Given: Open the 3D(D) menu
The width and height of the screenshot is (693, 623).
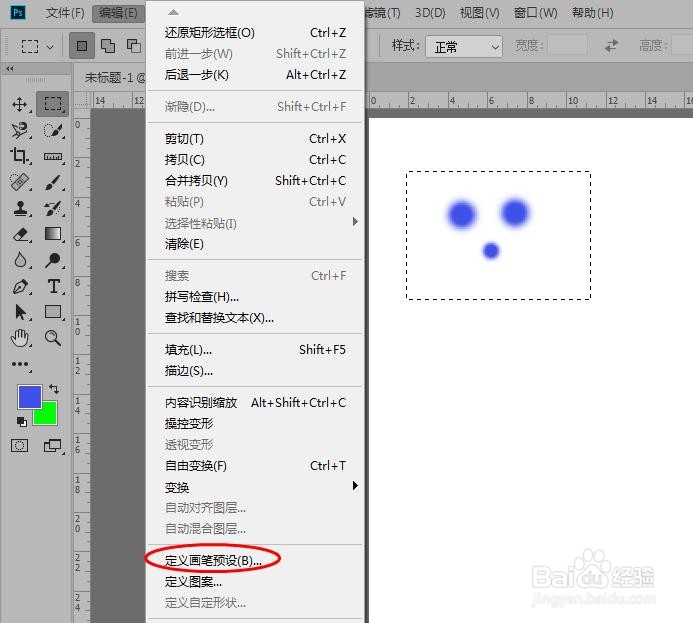Looking at the screenshot, I should coord(430,13).
